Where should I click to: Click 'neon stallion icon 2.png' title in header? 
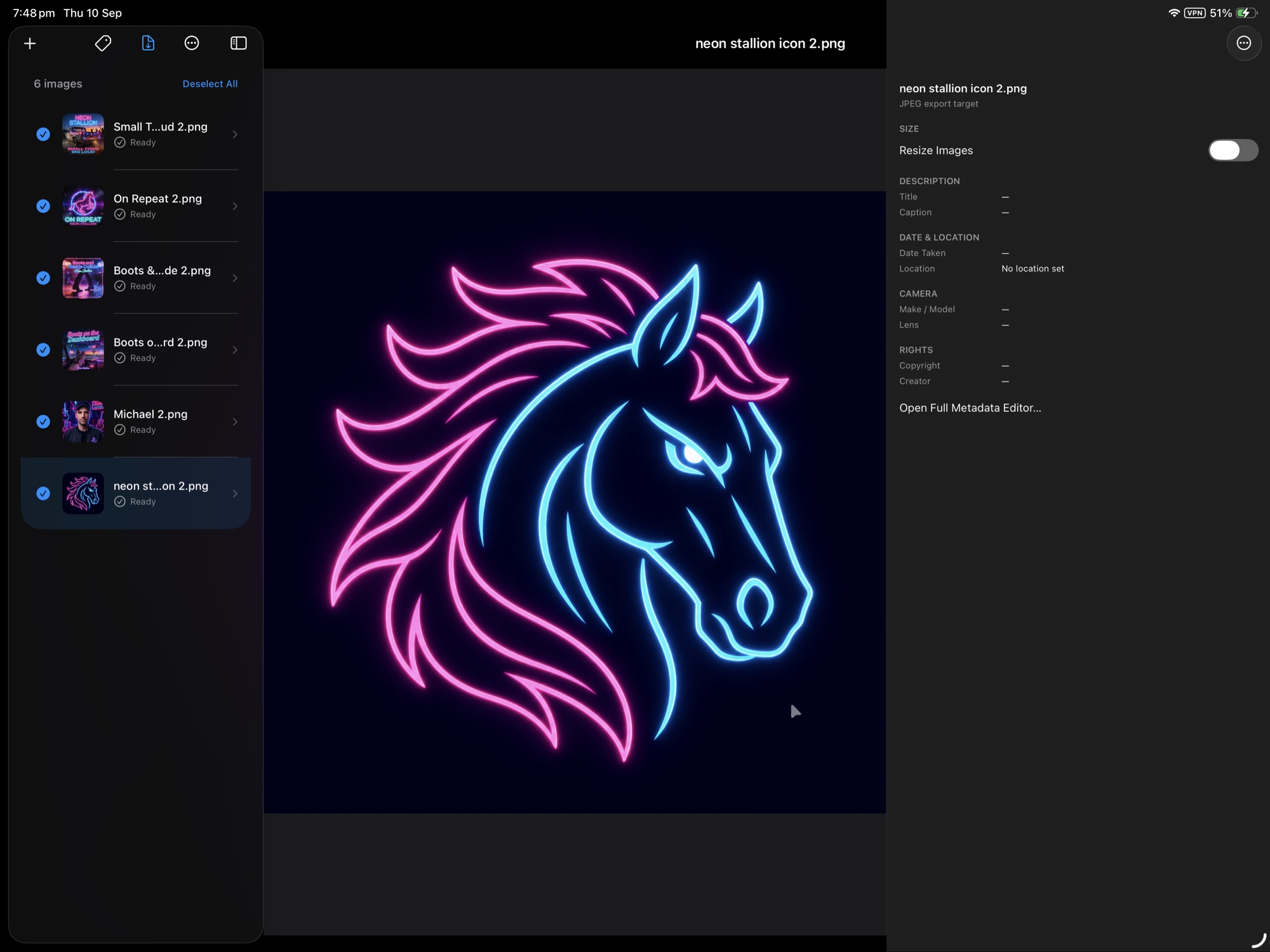tap(770, 43)
